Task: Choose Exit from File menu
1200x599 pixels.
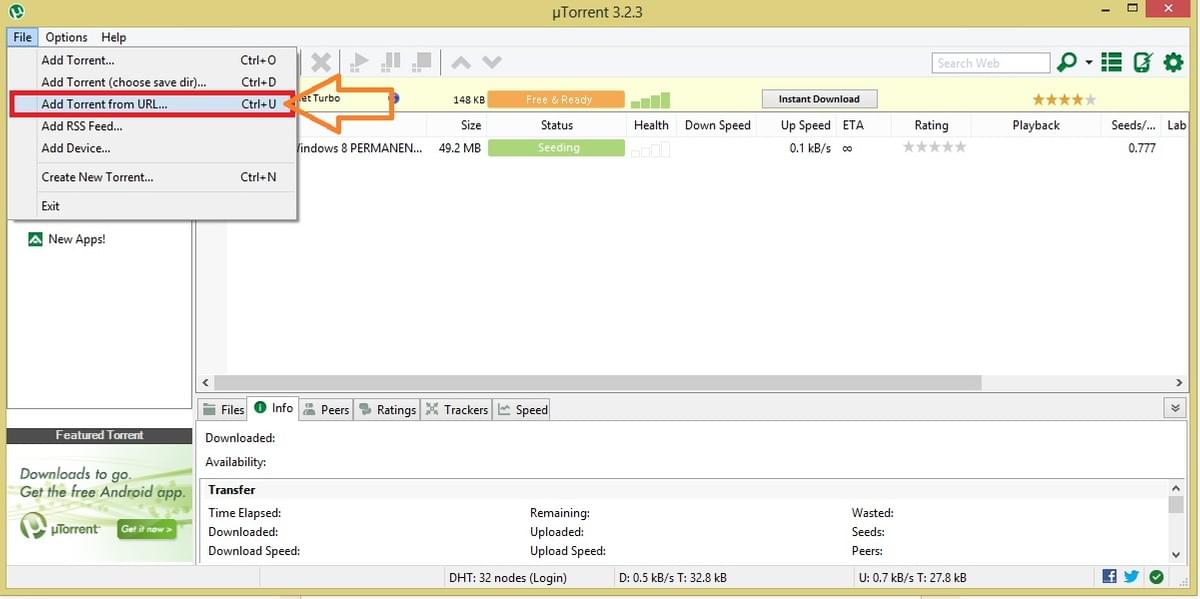Action: [153, 206]
